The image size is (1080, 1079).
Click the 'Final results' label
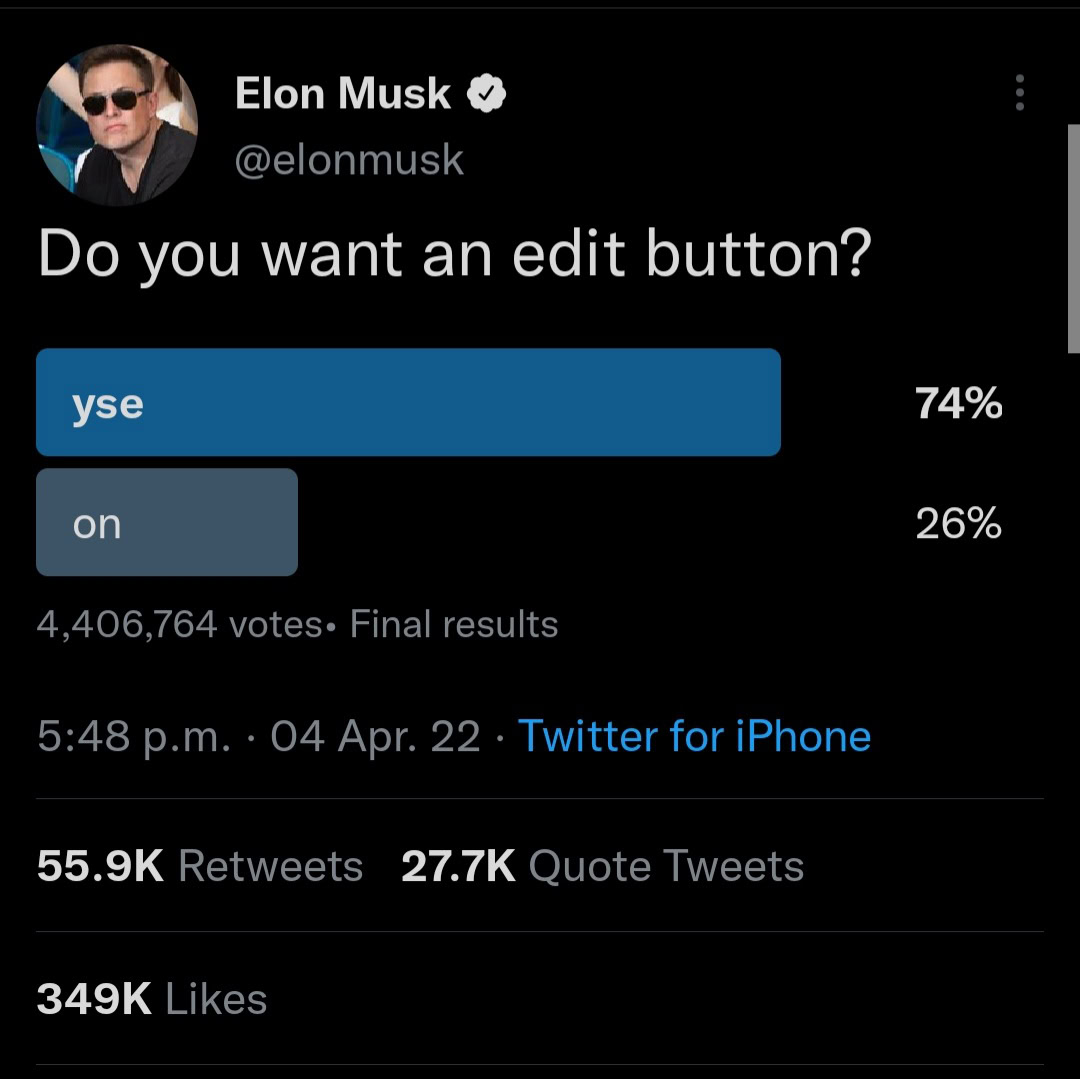click(x=454, y=624)
